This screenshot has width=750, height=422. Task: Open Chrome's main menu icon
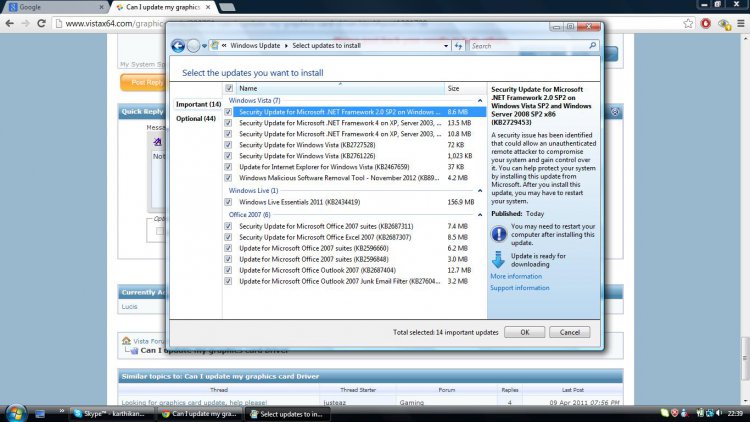[x=740, y=23]
